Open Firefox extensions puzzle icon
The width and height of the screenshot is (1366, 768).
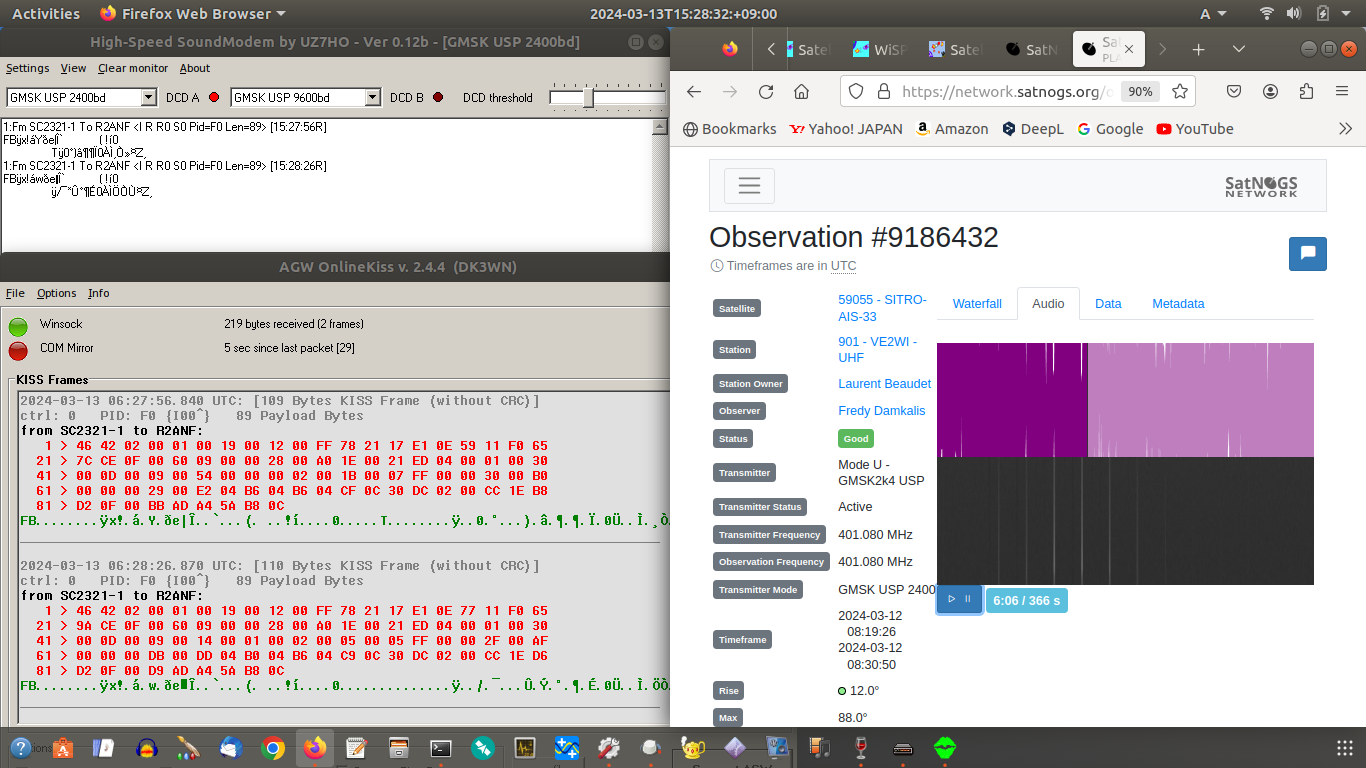(x=1306, y=91)
